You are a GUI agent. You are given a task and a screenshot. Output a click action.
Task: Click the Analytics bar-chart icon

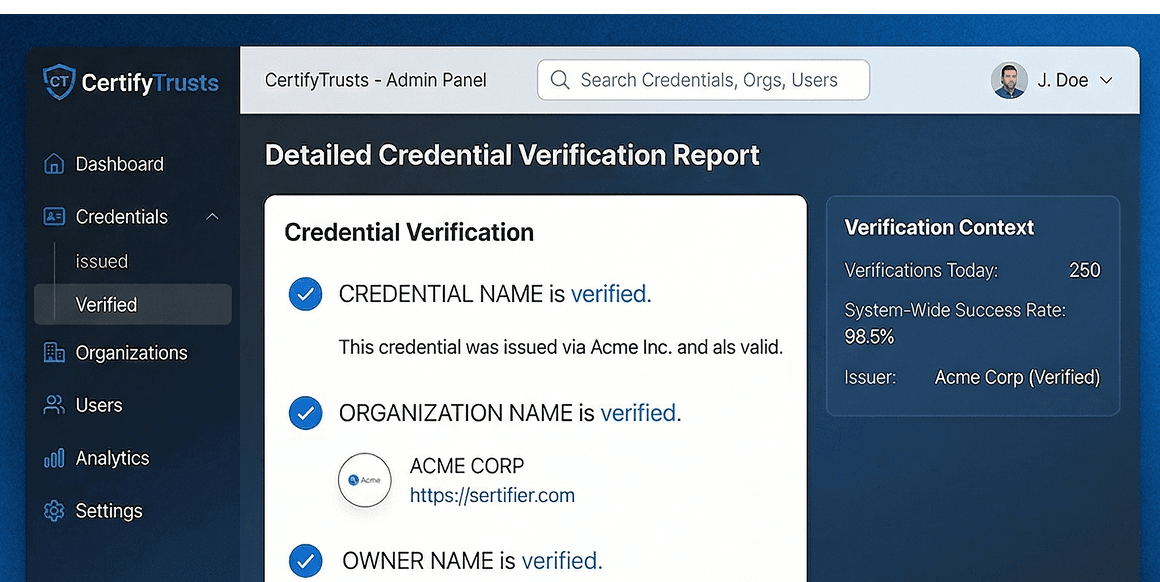[x=52, y=458]
